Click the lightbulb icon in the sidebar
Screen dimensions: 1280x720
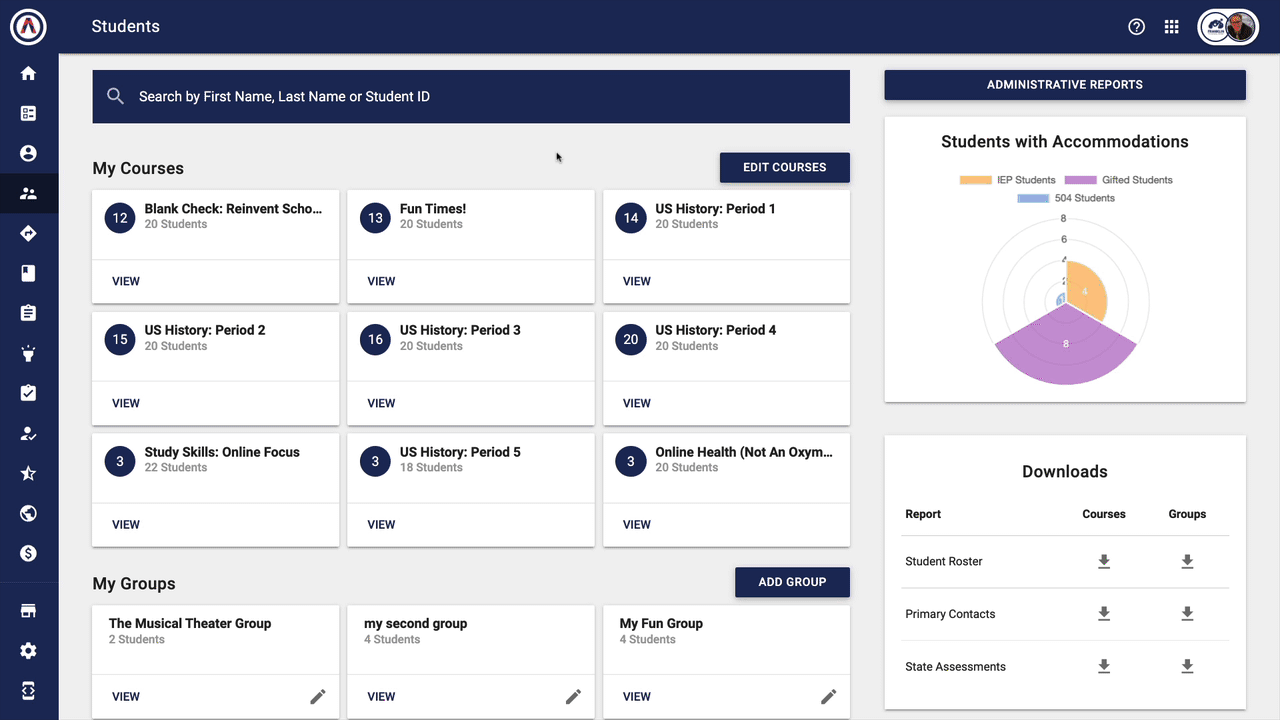(28, 353)
